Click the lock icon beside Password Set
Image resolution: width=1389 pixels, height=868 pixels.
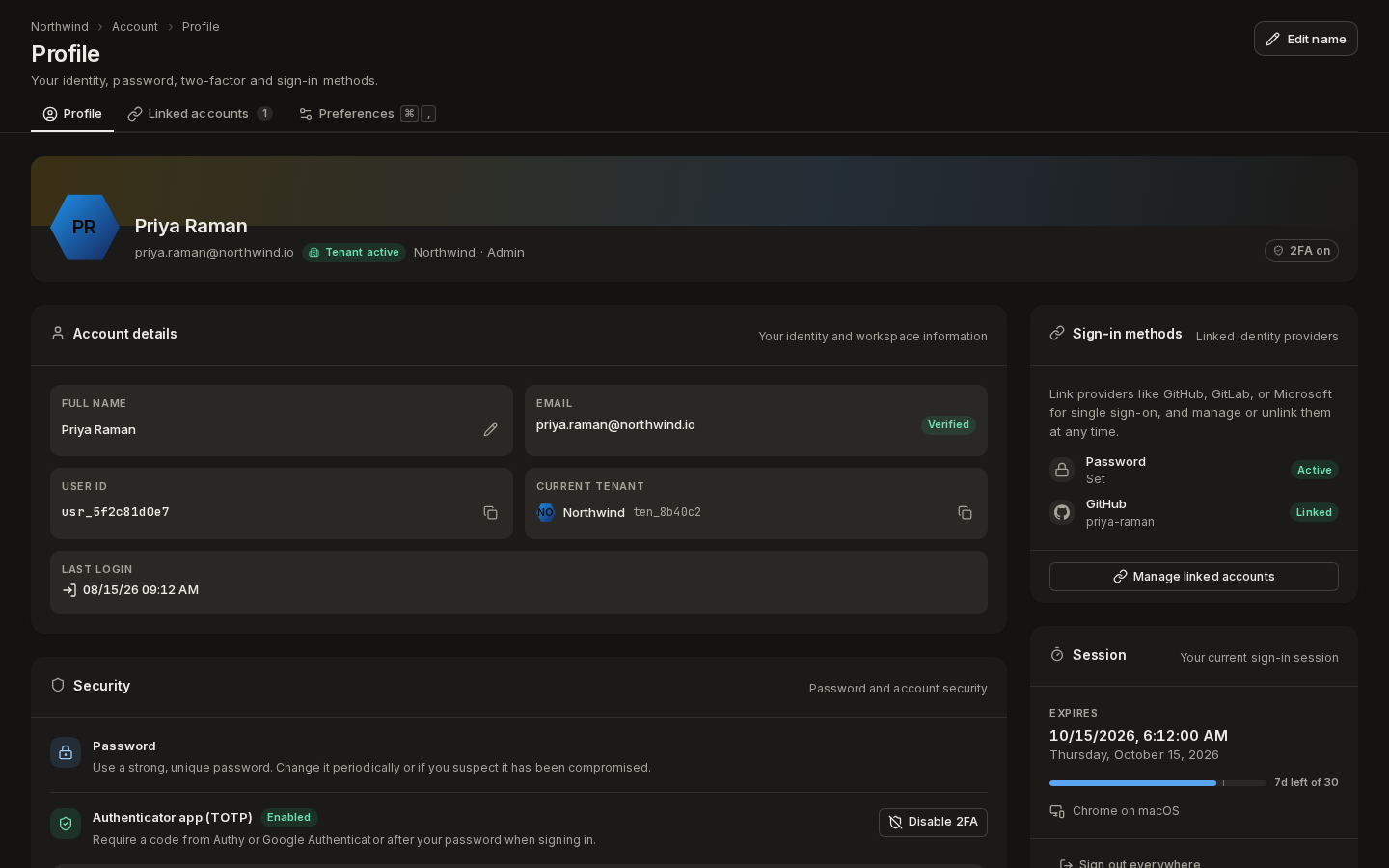[x=1062, y=470]
